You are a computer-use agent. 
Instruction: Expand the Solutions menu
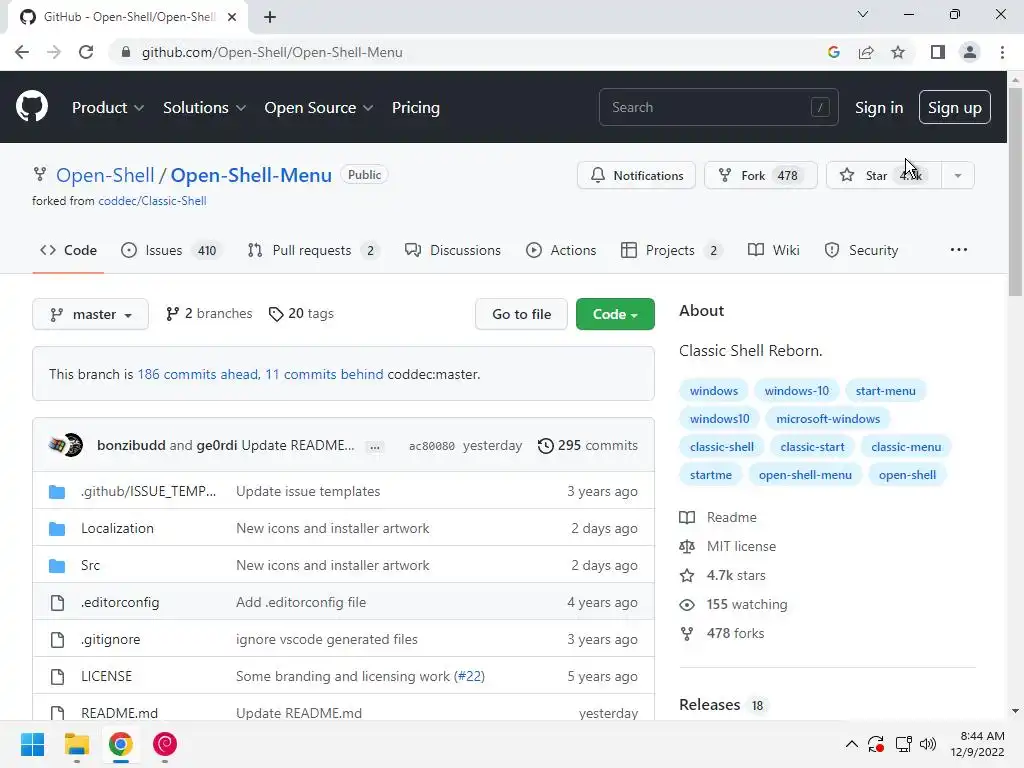click(204, 108)
